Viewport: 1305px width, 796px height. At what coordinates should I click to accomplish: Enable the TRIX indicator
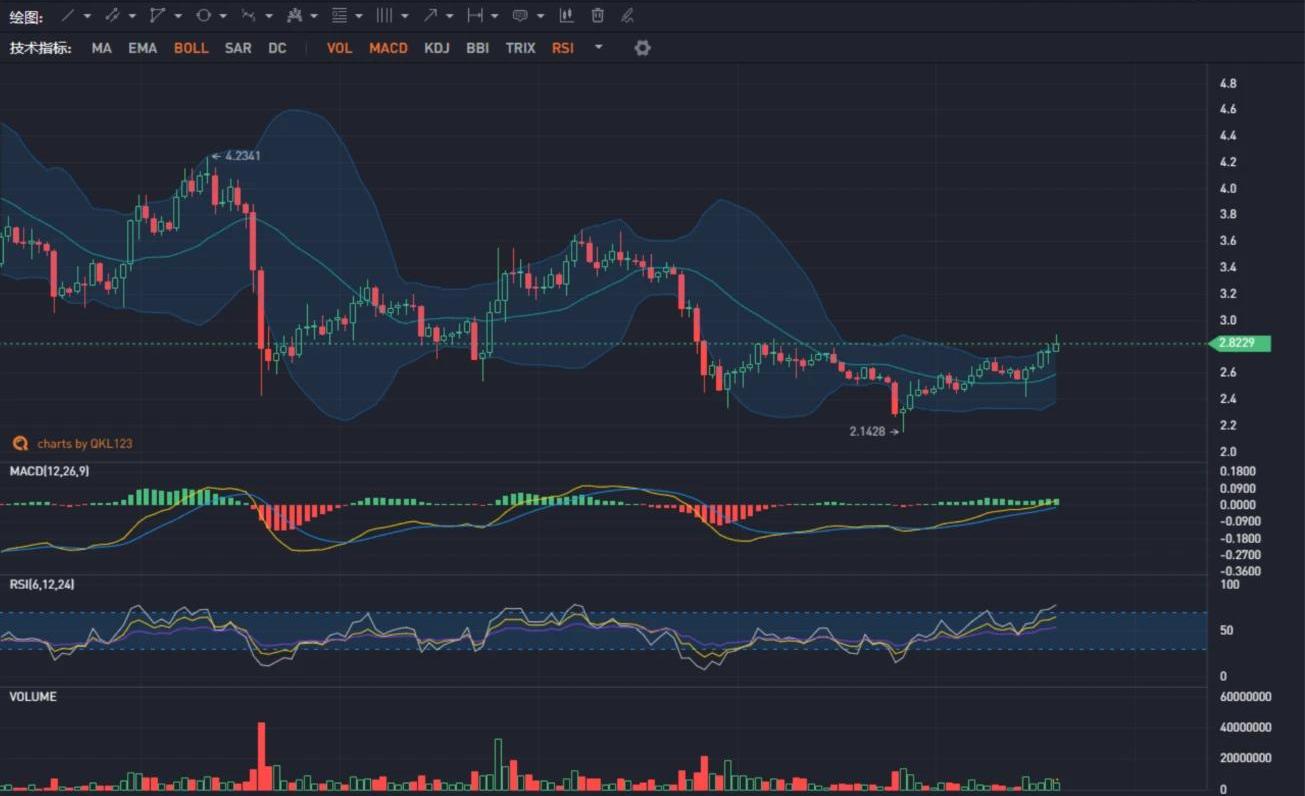point(520,48)
